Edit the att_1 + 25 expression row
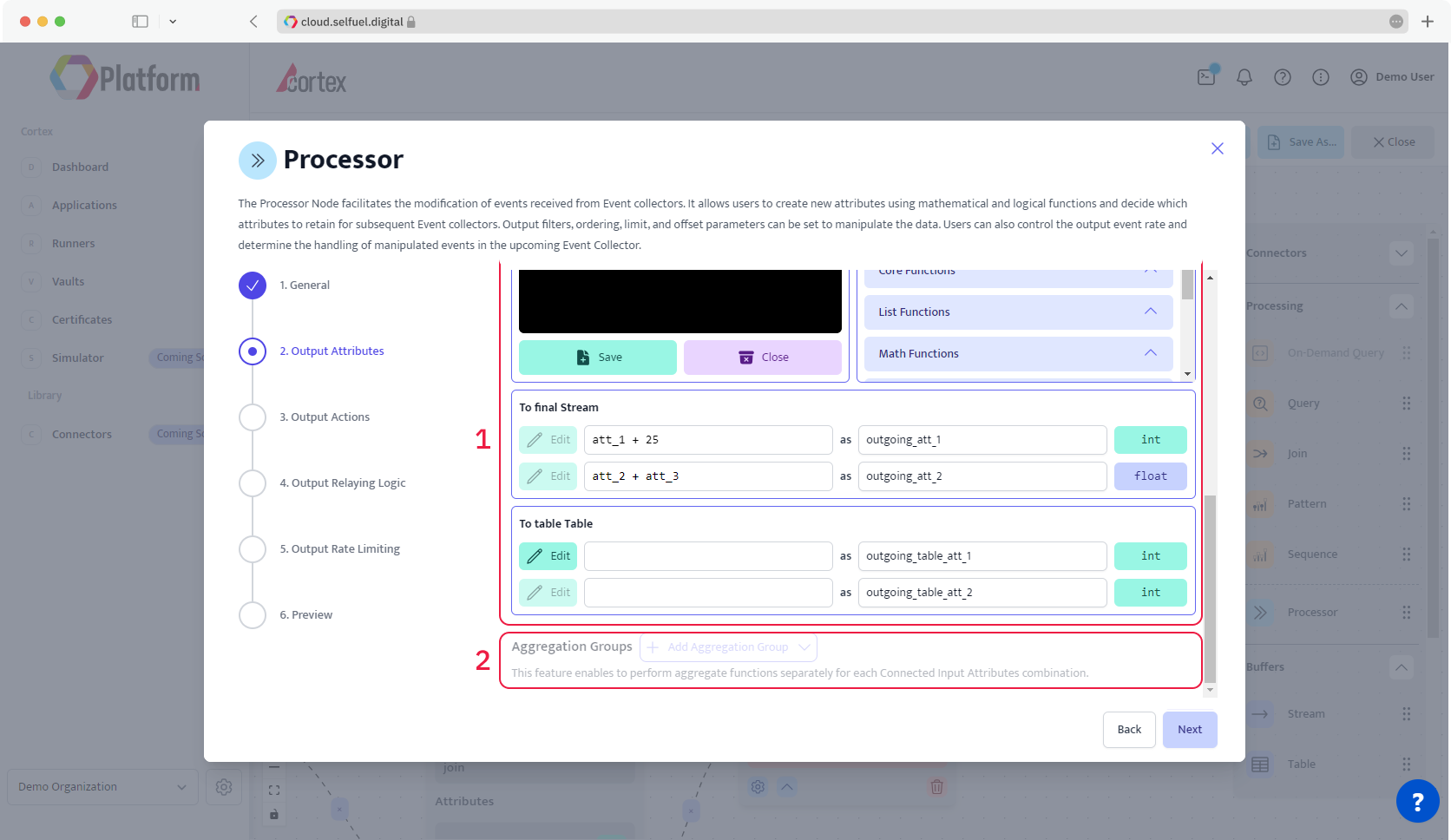The height and width of the screenshot is (840, 1451). coord(548,440)
